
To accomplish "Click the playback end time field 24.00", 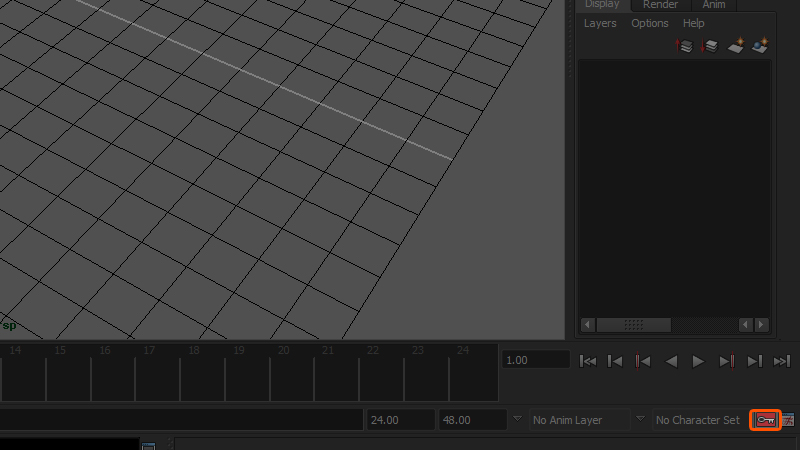I will pyautogui.click(x=401, y=420).
